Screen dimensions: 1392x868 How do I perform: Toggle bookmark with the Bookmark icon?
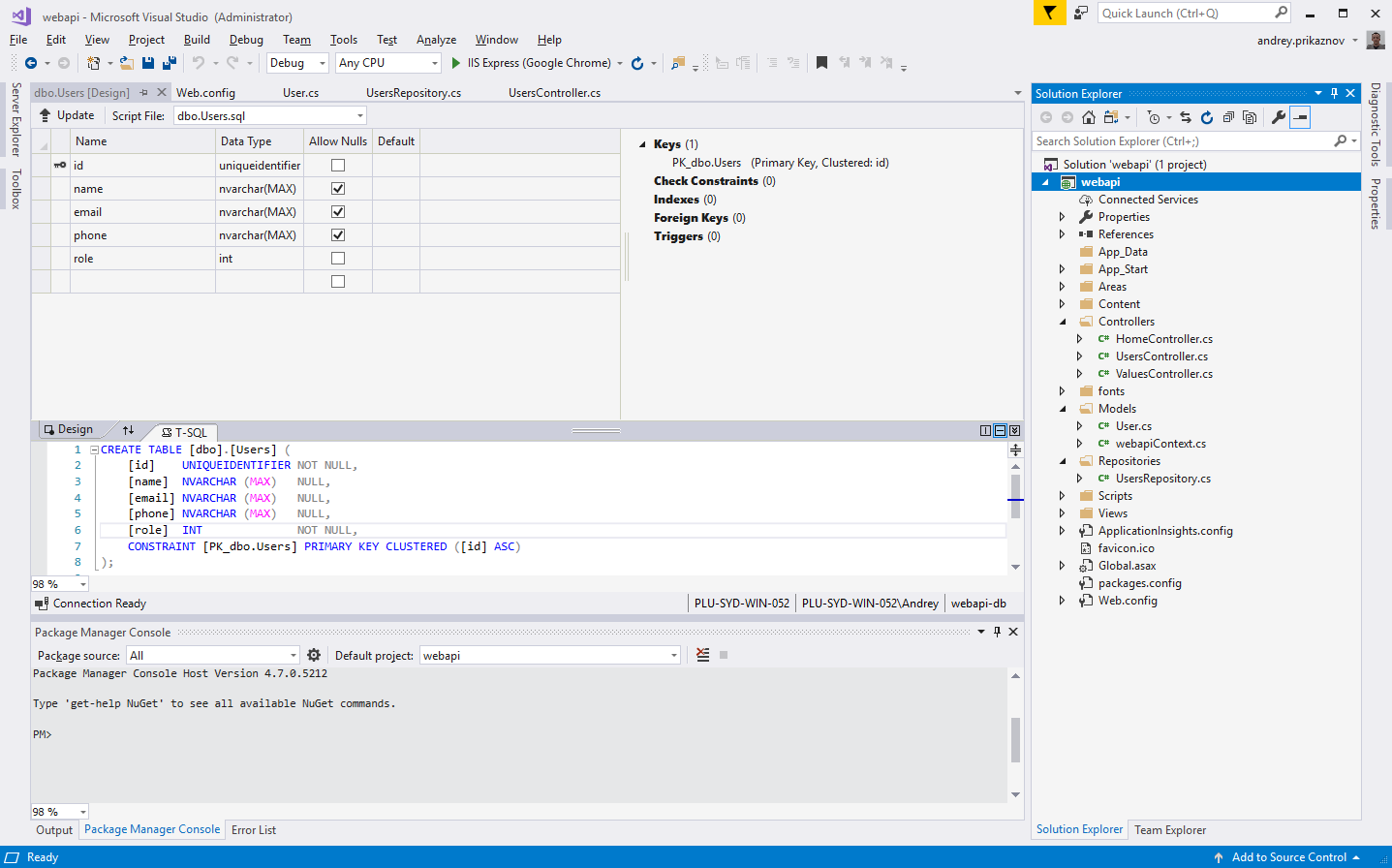pyautogui.click(x=821, y=63)
